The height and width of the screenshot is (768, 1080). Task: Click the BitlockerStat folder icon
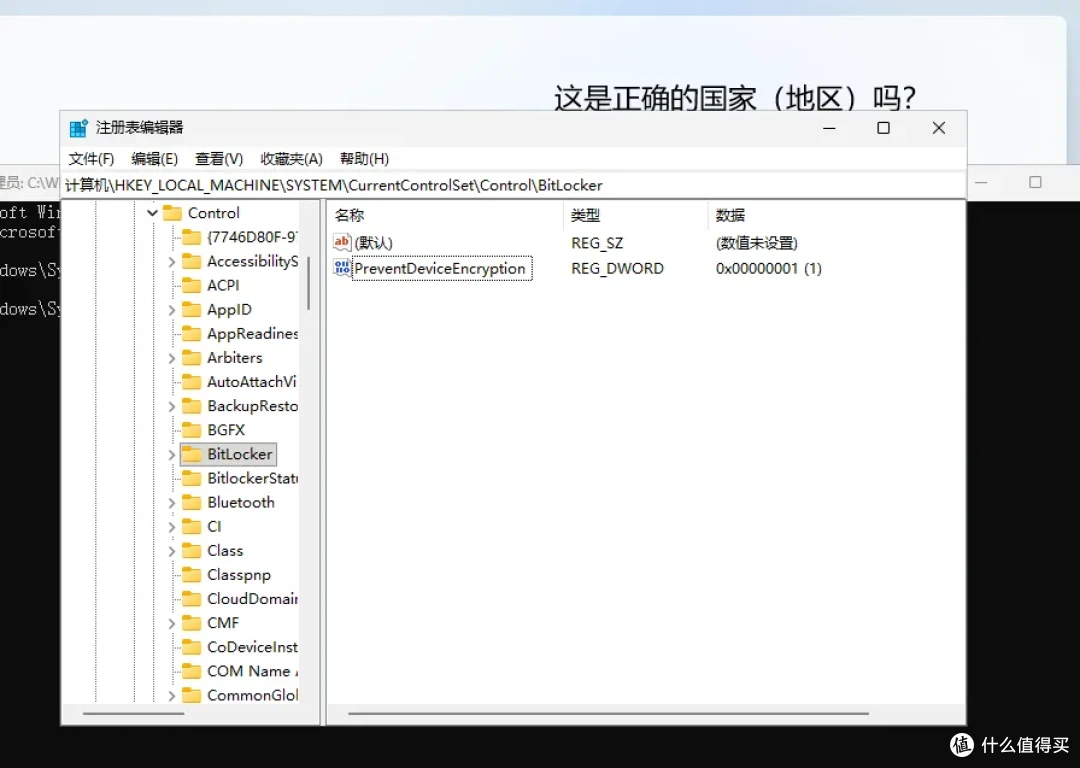(x=191, y=478)
